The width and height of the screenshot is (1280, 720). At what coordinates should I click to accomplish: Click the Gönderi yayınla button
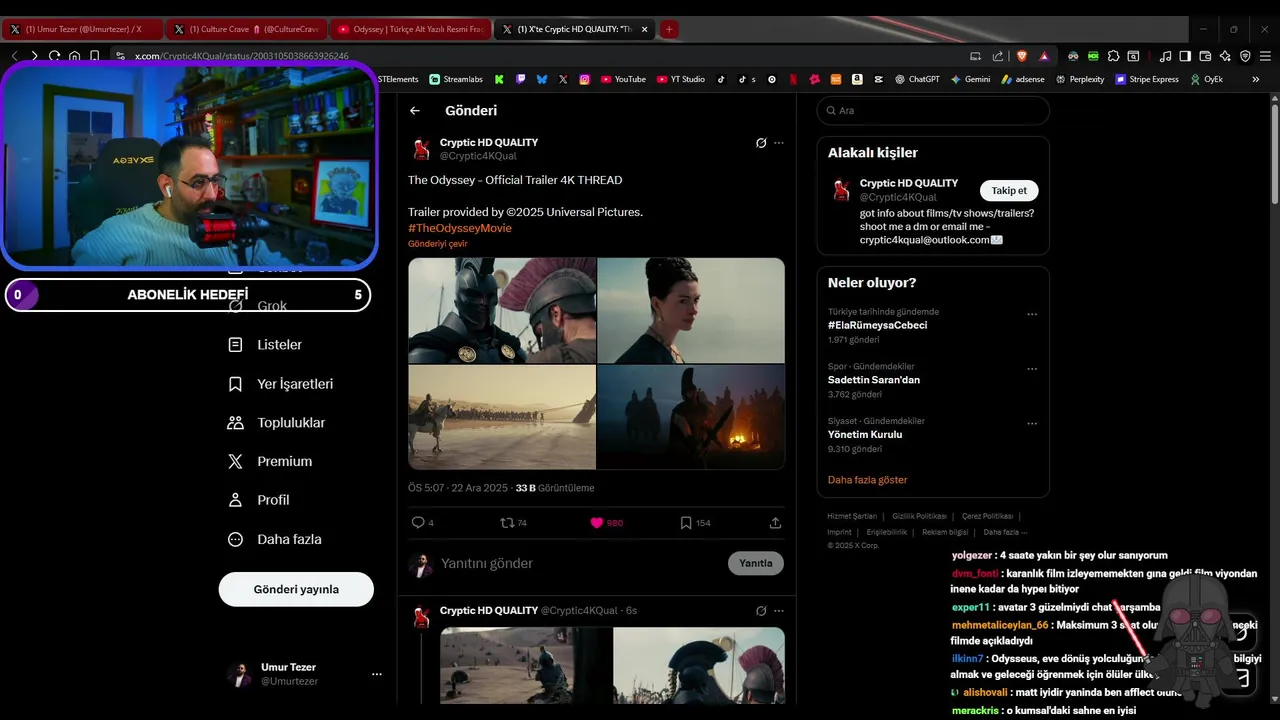296,589
